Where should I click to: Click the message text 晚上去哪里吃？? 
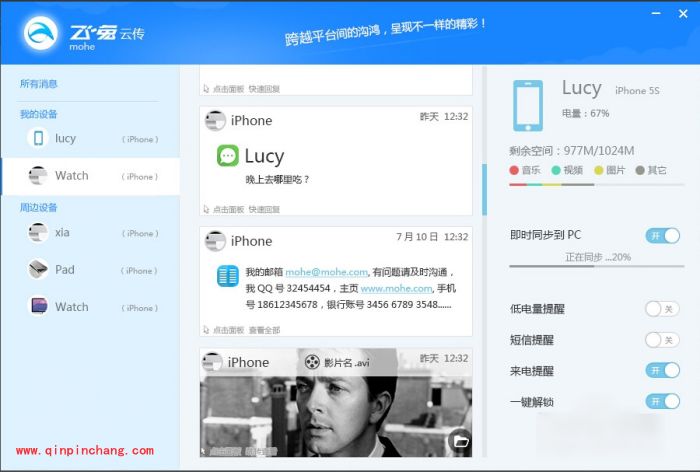pos(277,180)
